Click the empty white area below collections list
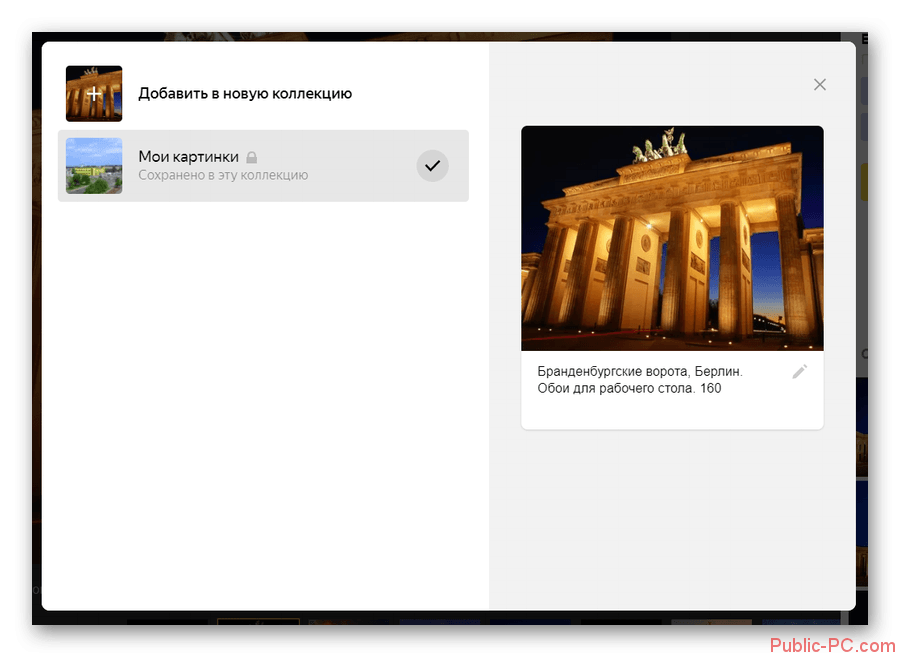Viewport: 900px width, 657px height. [264, 400]
